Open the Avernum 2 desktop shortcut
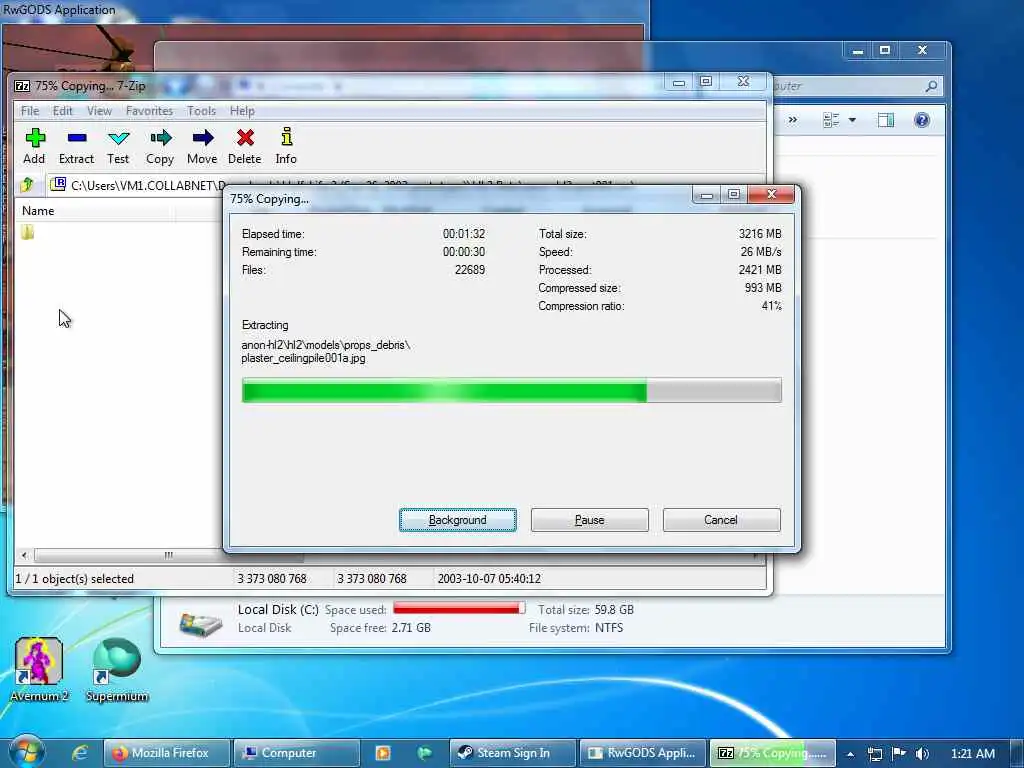This screenshot has width=1024, height=768. pyautogui.click(x=39, y=670)
